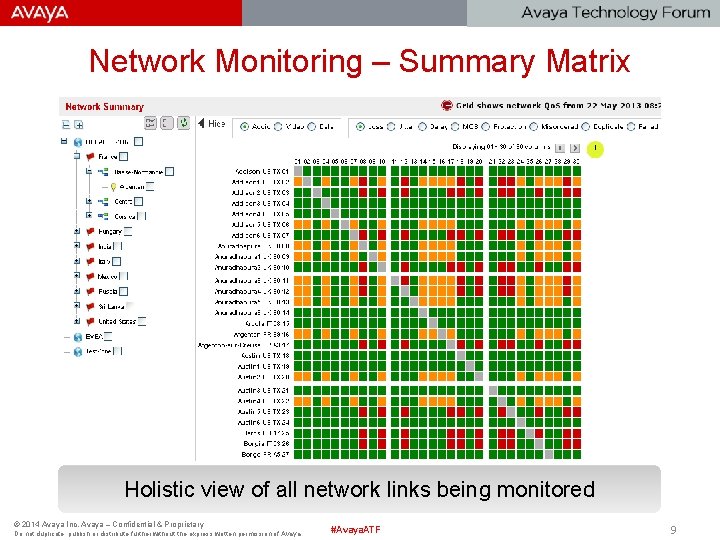Screen dimensions: 720x540
Task: Select the Misordered radio button
Action: pos(533,126)
